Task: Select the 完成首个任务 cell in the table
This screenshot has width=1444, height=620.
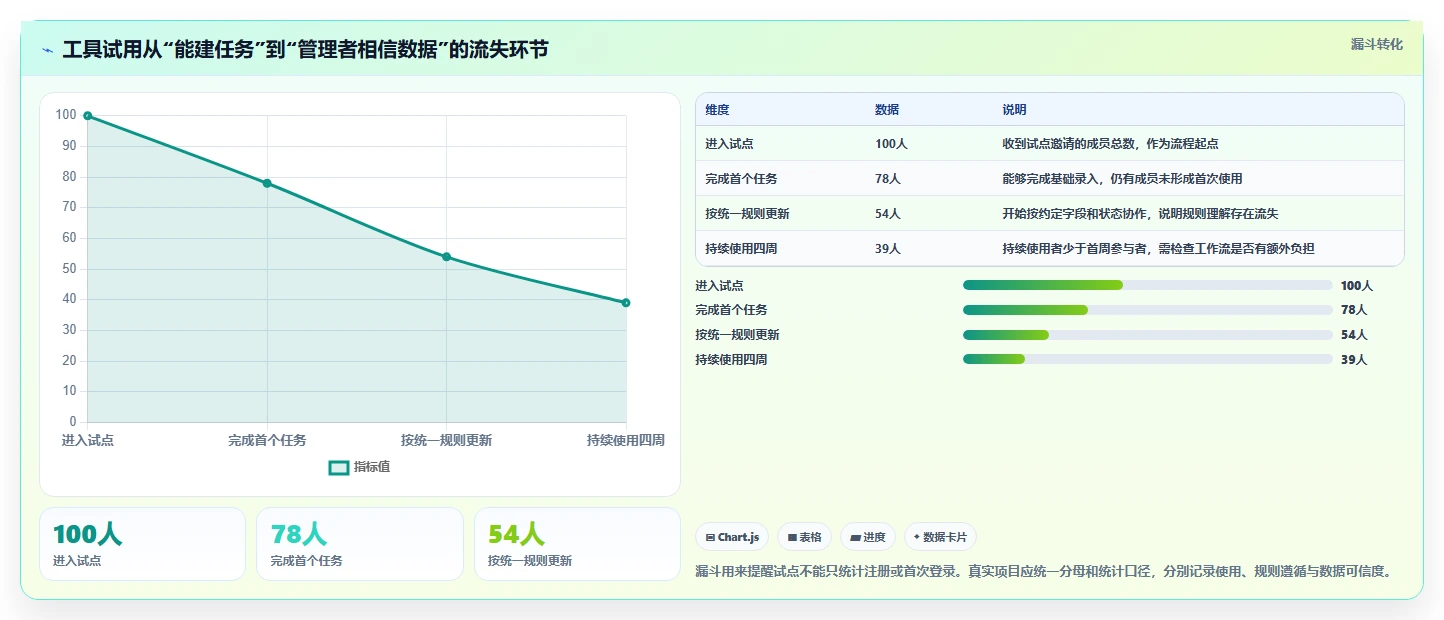Action: coord(741,179)
